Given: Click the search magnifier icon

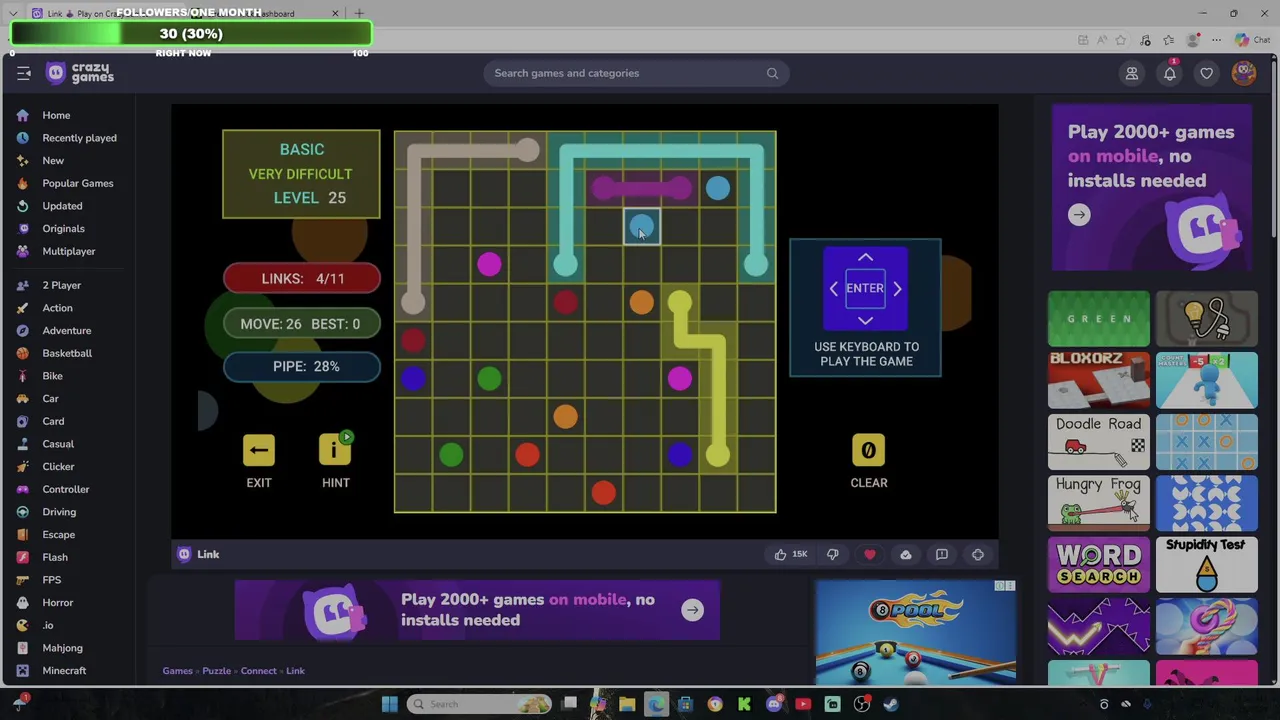Looking at the screenshot, I should (x=772, y=73).
